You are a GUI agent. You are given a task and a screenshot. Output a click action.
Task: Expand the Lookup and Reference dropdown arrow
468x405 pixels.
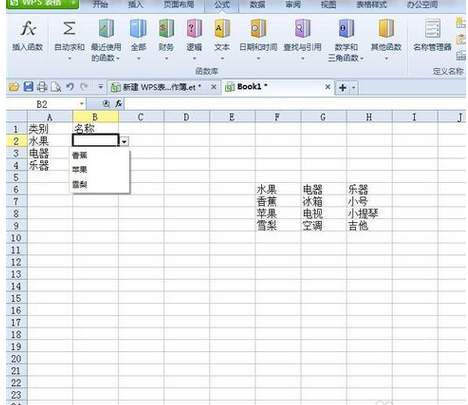[x=302, y=59]
